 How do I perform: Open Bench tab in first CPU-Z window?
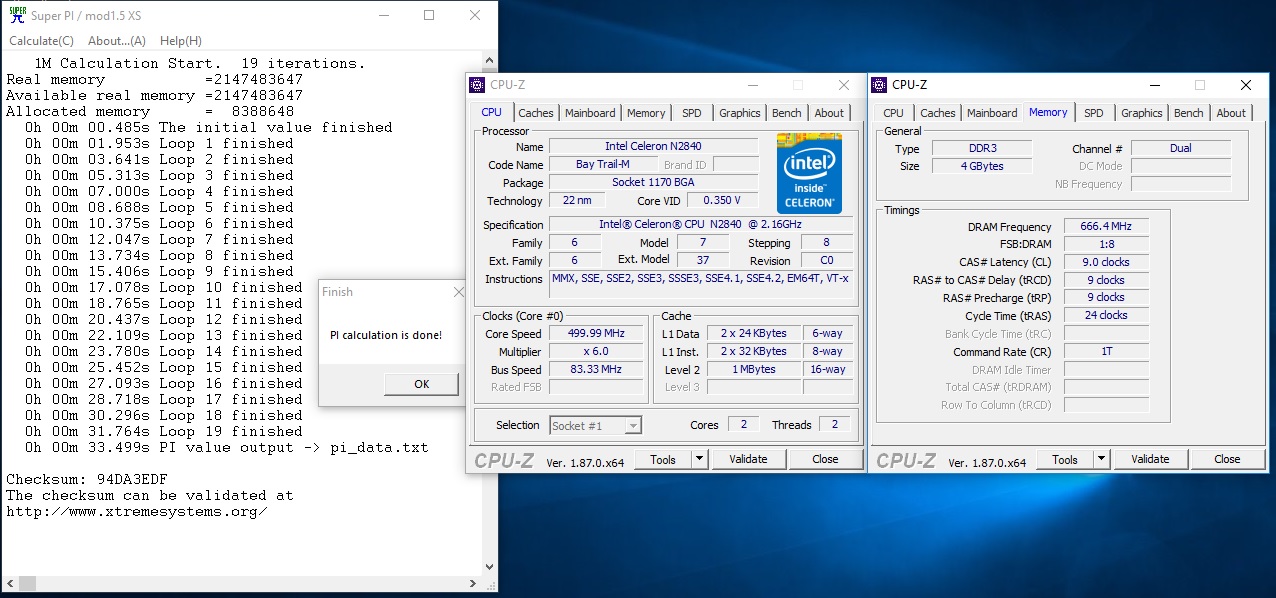[x=787, y=113]
